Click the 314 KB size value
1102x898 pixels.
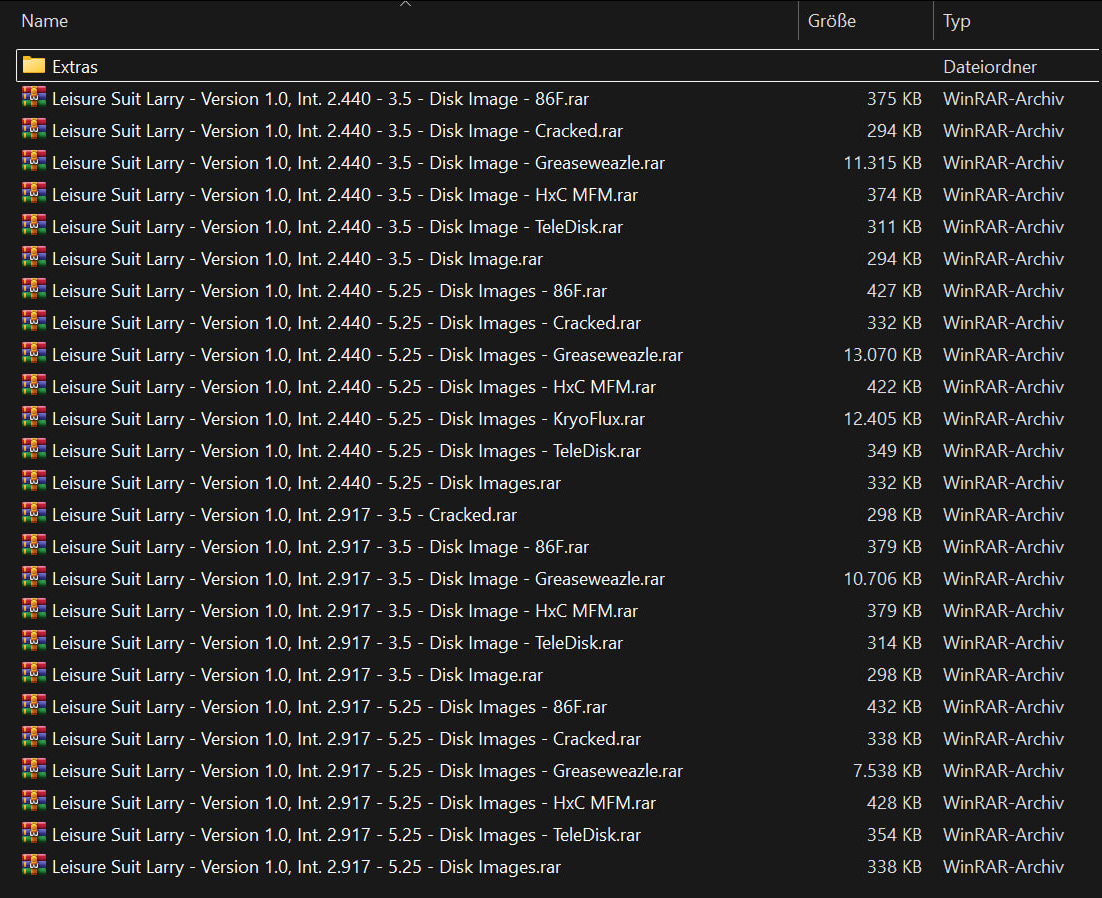(x=894, y=643)
